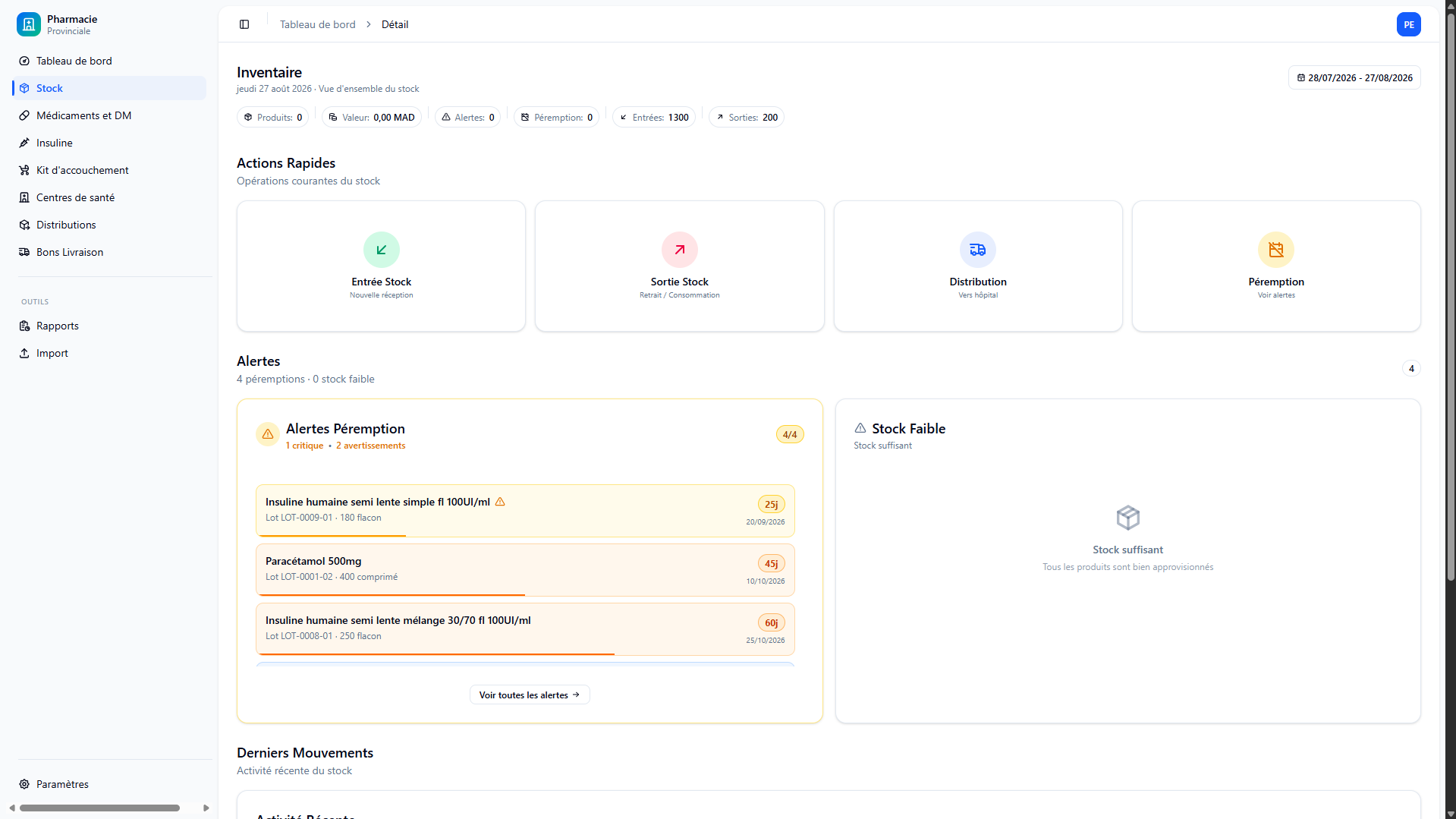1456x819 pixels.
Task: Click the Sortie Stock red arrow icon
Action: point(680,250)
